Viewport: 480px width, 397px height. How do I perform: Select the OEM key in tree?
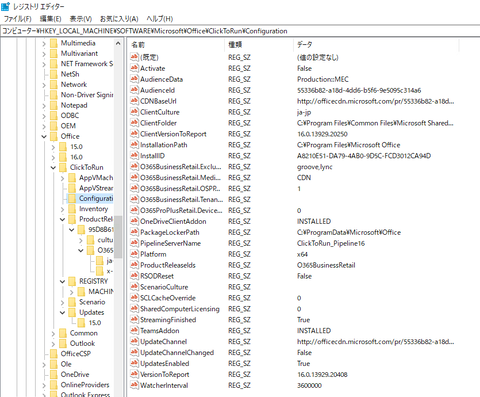click(68, 126)
